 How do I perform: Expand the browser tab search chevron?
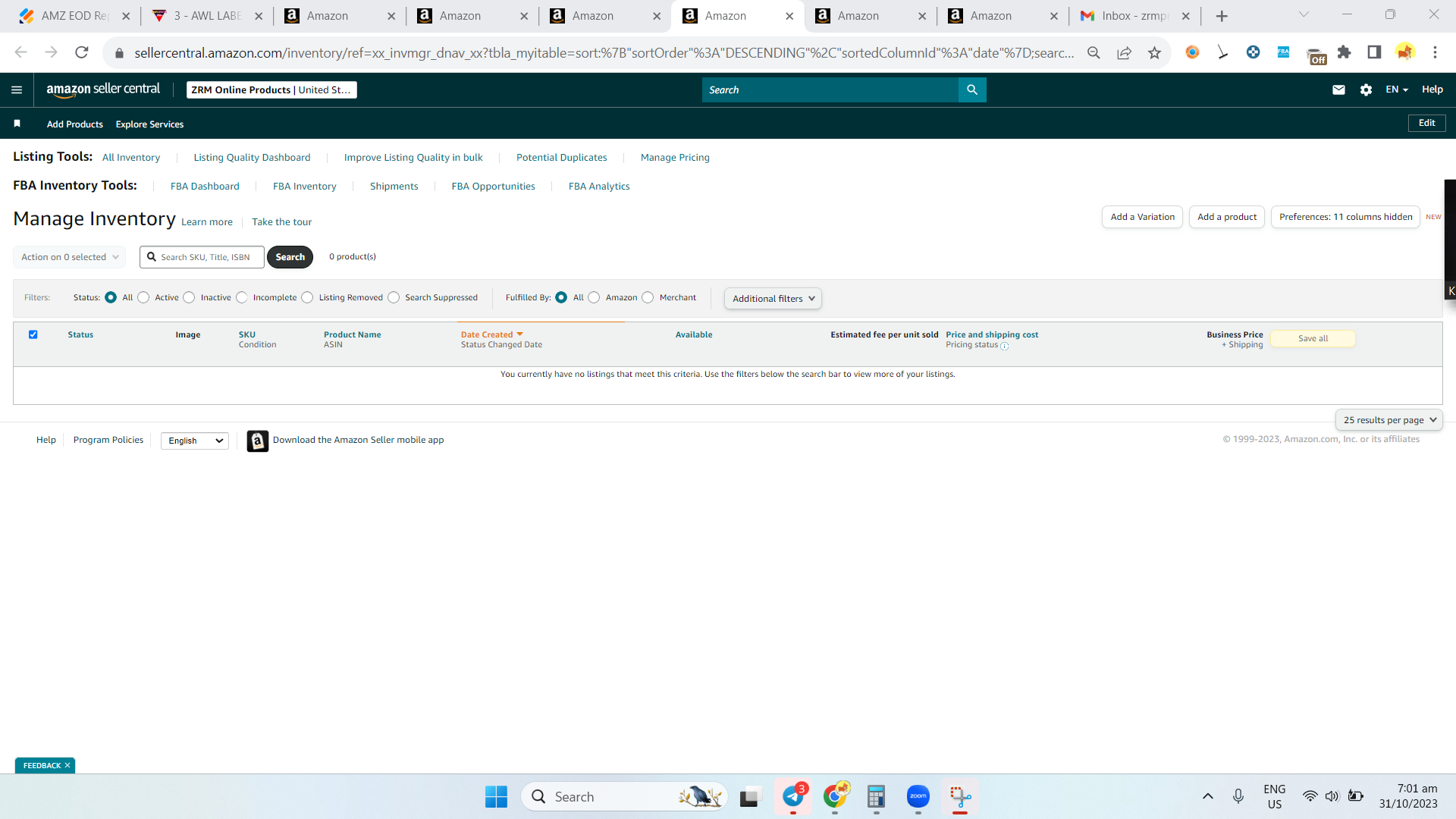click(x=1304, y=14)
